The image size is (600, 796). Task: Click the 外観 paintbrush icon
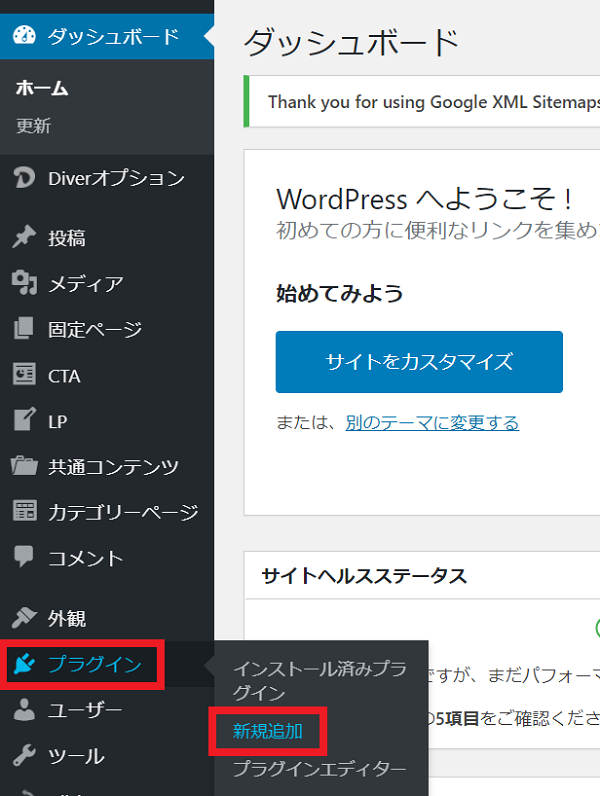click(x=24, y=617)
